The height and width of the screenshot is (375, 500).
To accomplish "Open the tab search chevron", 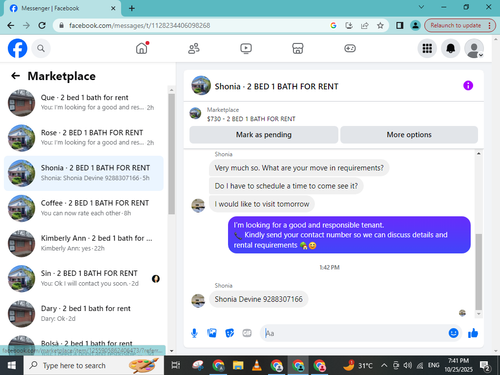I will coord(421,7).
